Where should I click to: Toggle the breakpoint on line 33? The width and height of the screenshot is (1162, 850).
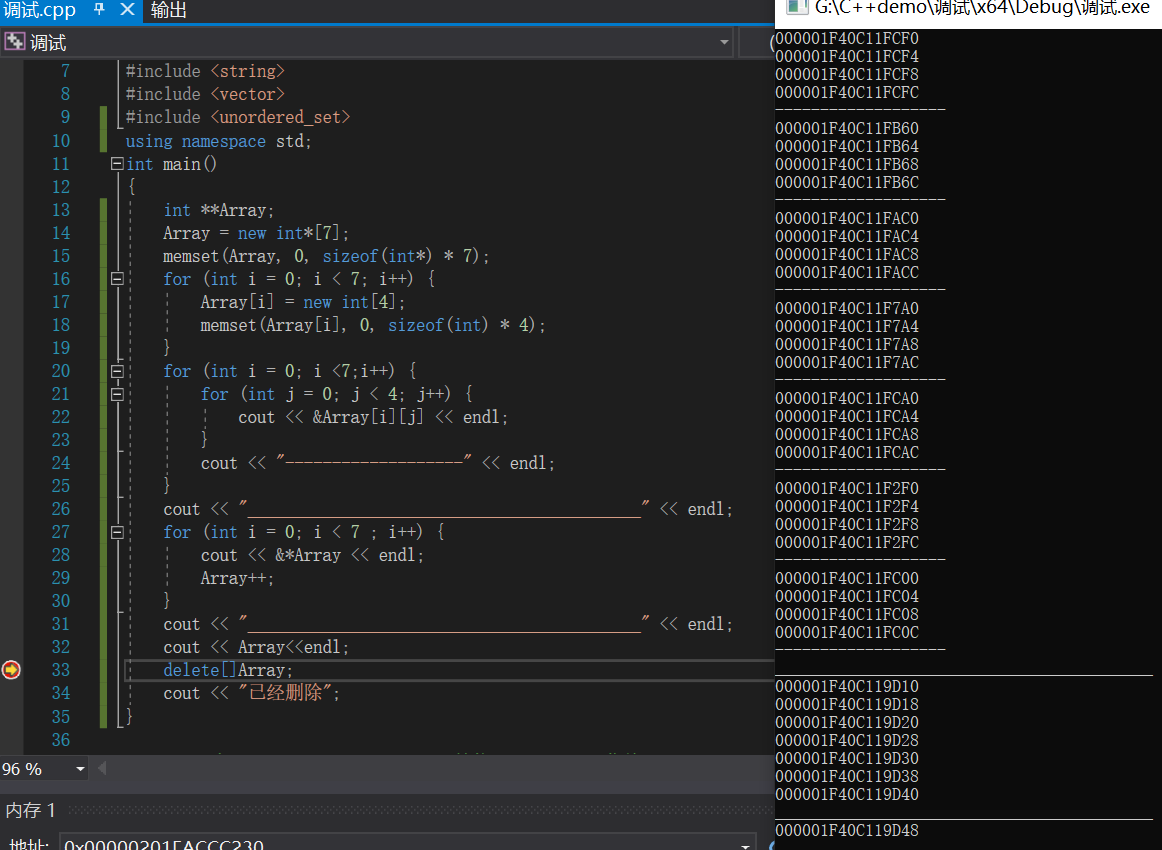click(x=11, y=670)
